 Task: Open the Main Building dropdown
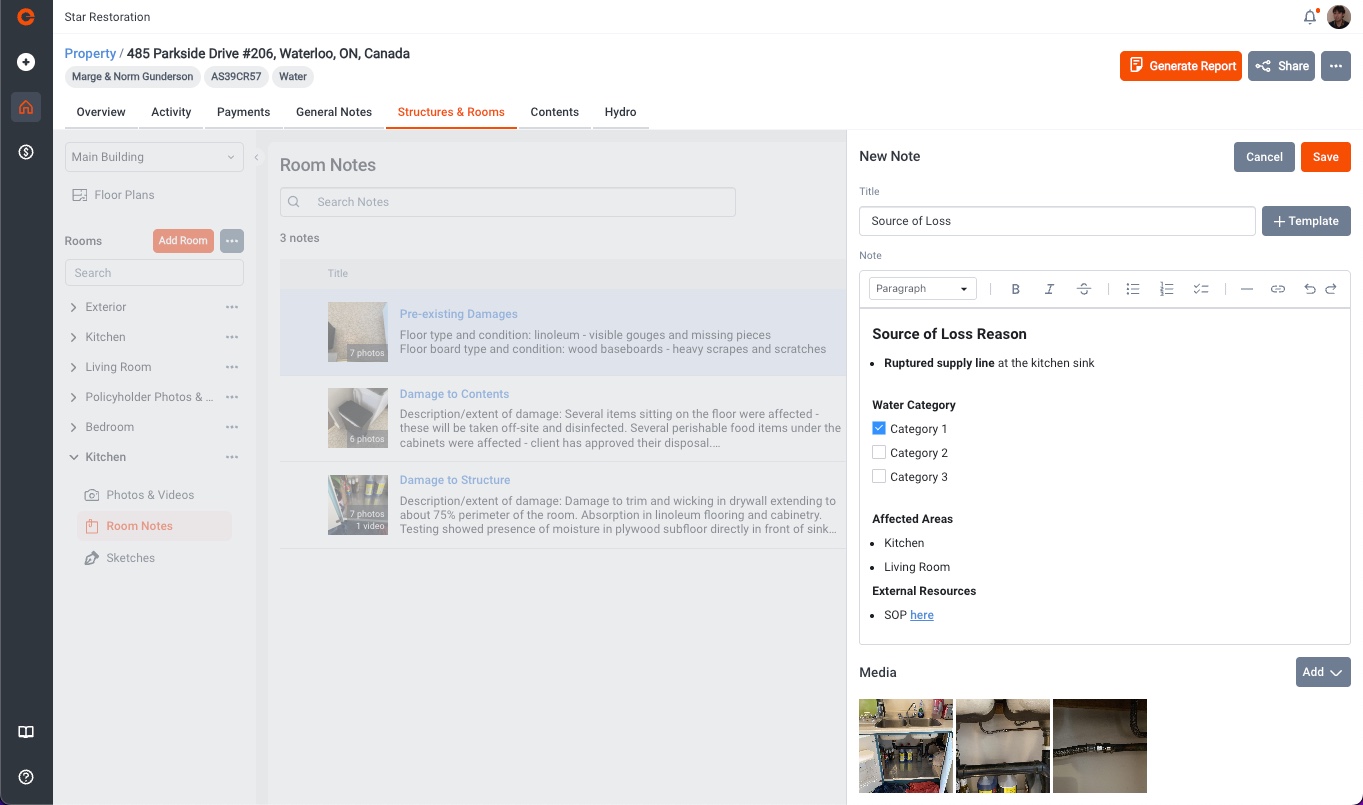(x=154, y=157)
